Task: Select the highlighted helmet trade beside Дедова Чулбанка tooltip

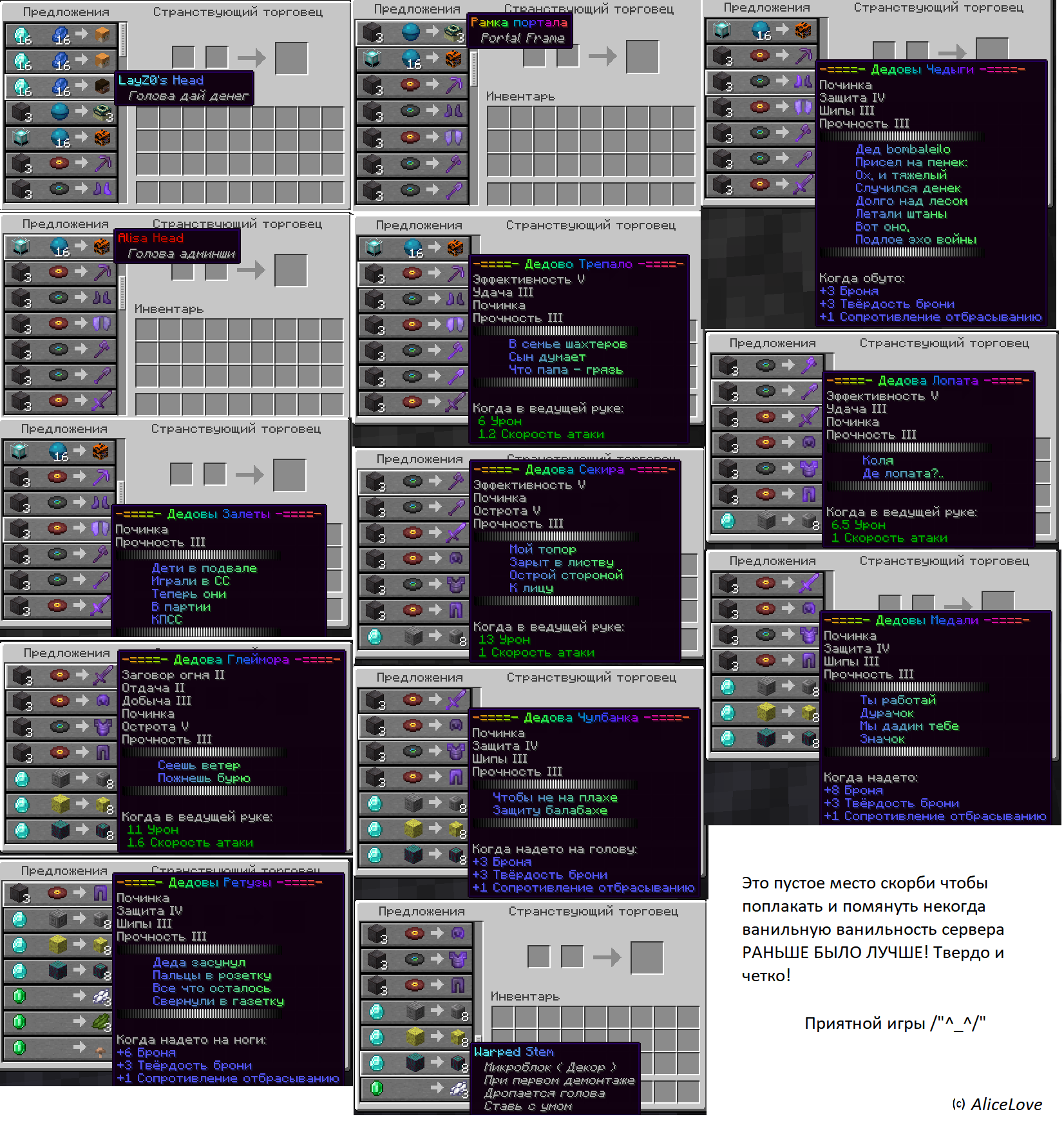Action: (414, 725)
